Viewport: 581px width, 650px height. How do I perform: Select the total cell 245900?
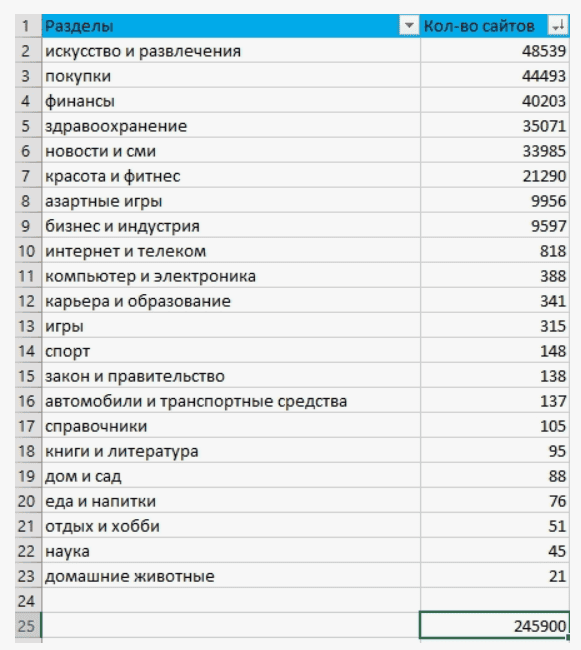tap(495, 625)
